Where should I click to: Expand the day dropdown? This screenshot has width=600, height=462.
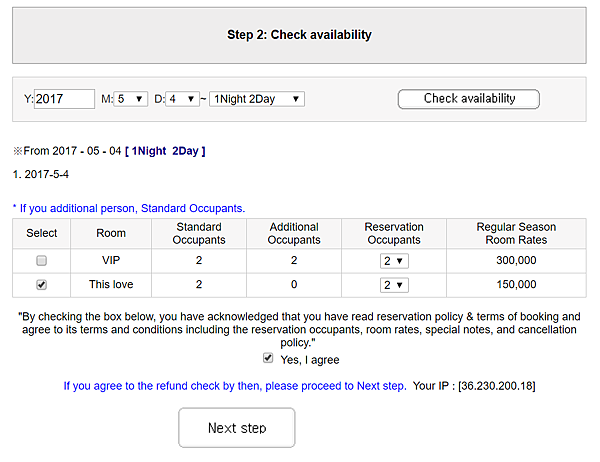pos(182,99)
